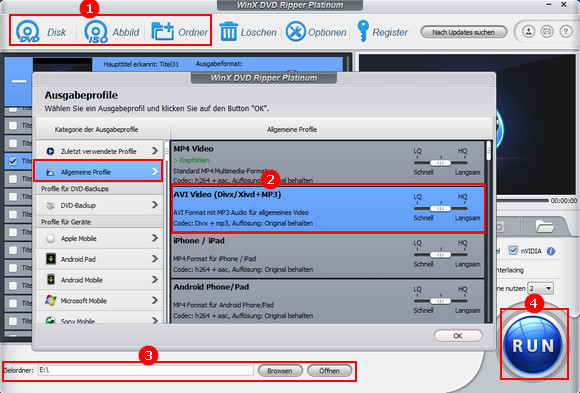580x393 pixels.
Task: Adjust Android Phone/Pad quality slider
Action: (440, 301)
